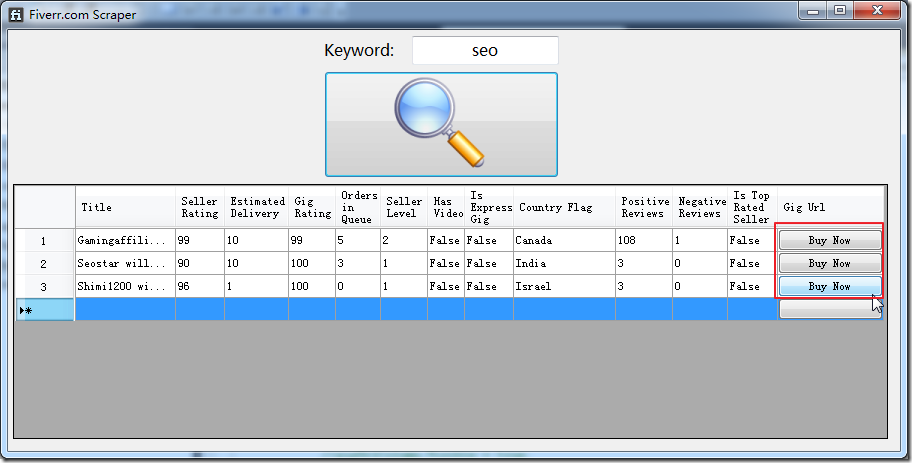Sort by Has Video column header
The image size is (912, 463).
pos(446,207)
